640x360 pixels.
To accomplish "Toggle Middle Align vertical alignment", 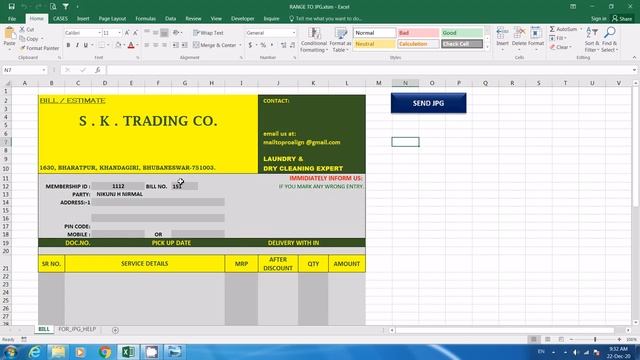I will pyautogui.click(x=156, y=33).
